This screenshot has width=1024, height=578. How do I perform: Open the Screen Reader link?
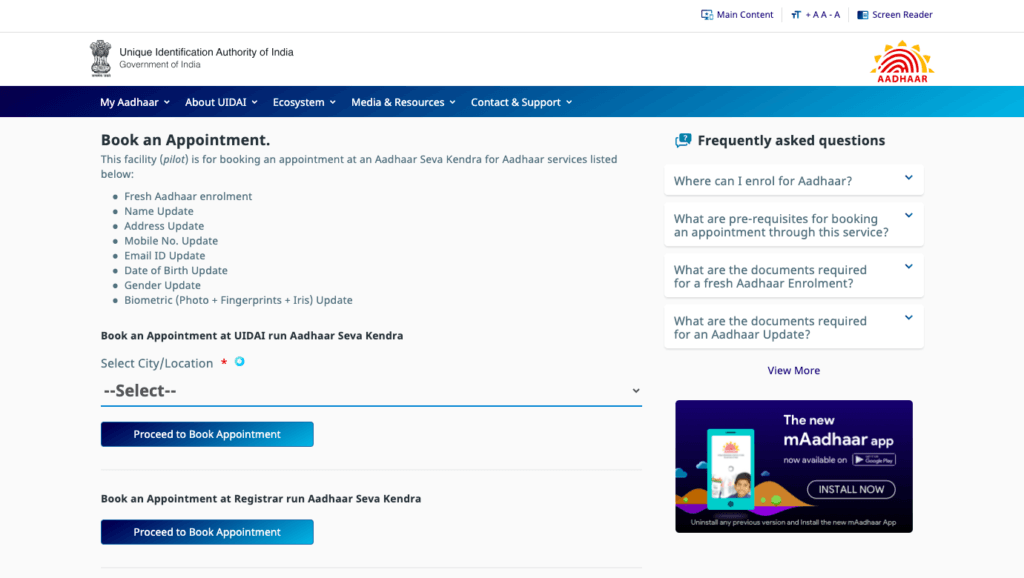click(x=902, y=14)
